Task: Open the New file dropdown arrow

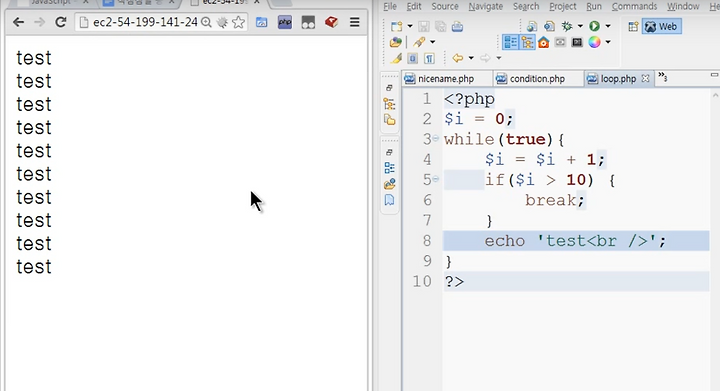Action: (410, 27)
